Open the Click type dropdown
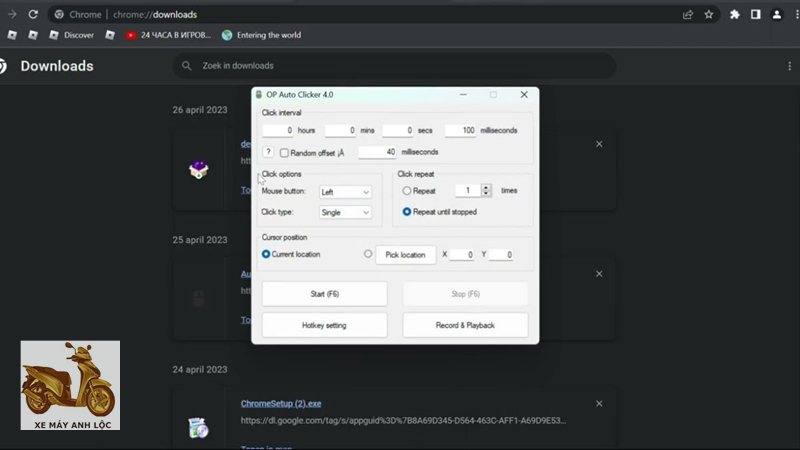Viewport: 800px width, 450px height. pyautogui.click(x=345, y=212)
